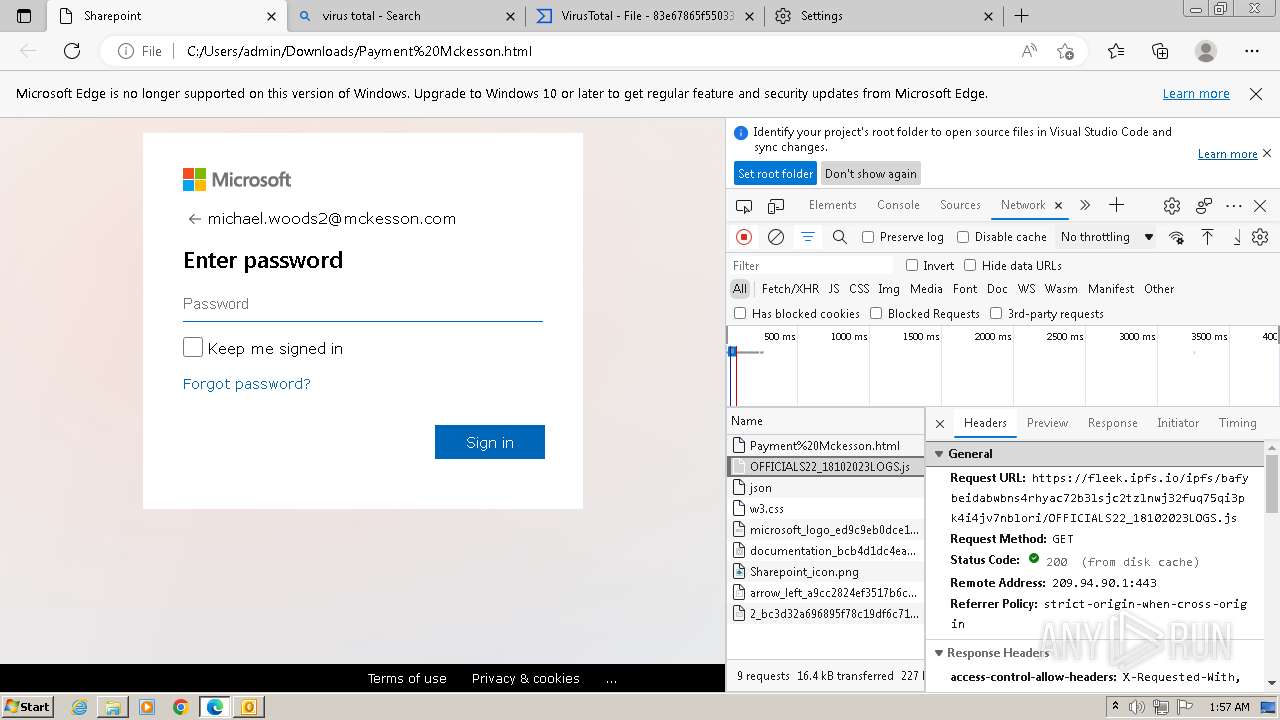
Task: Toggle device emulation icon in DevTools
Action: [x=776, y=206]
